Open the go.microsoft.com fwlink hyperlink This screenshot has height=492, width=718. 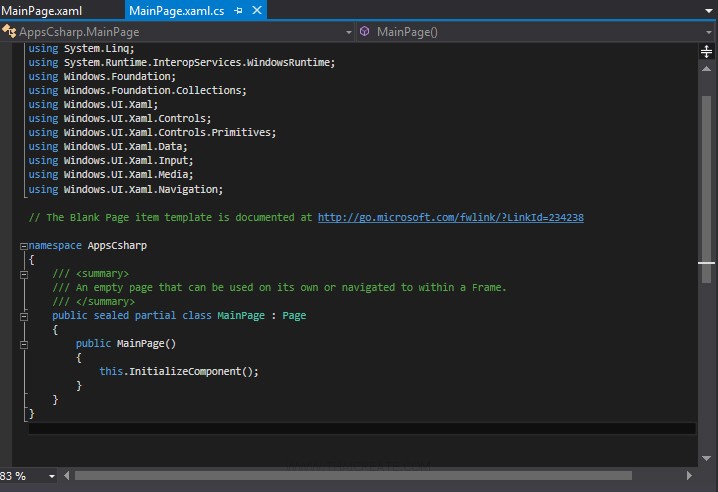(x=450, y=217)
